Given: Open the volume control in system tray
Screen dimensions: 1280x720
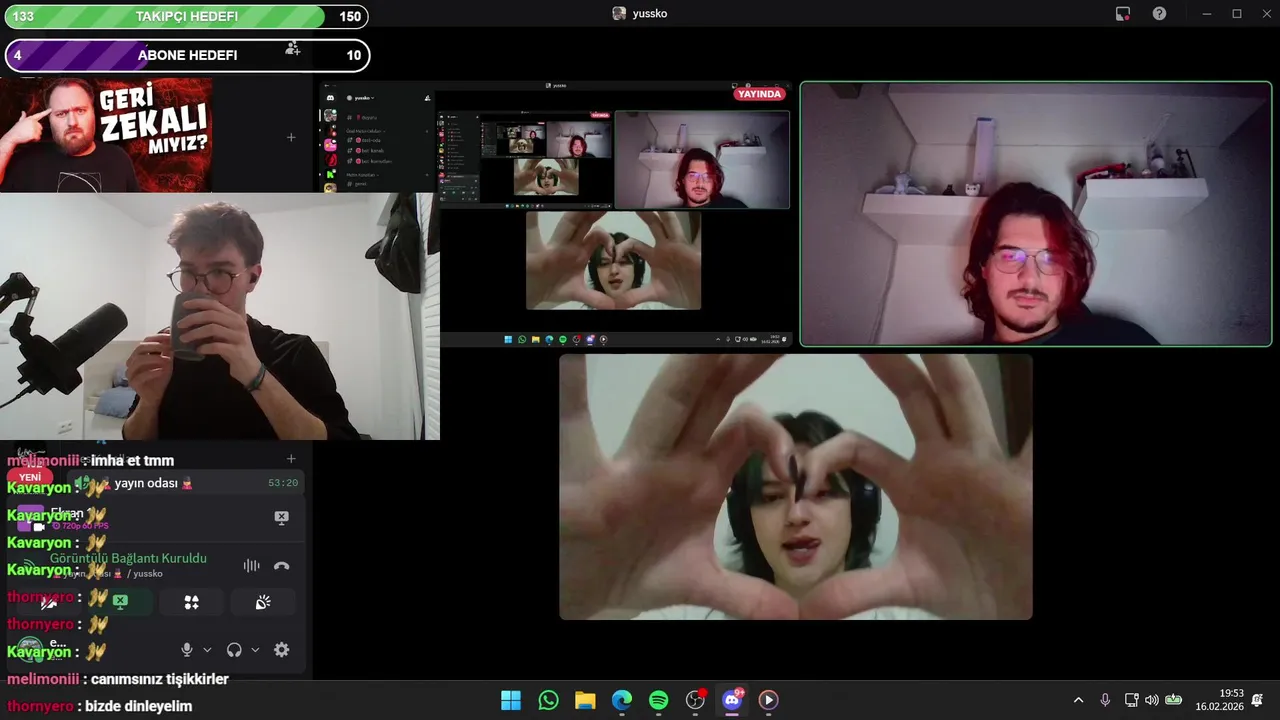Looking at the screenshot, I should point(1151,700).
